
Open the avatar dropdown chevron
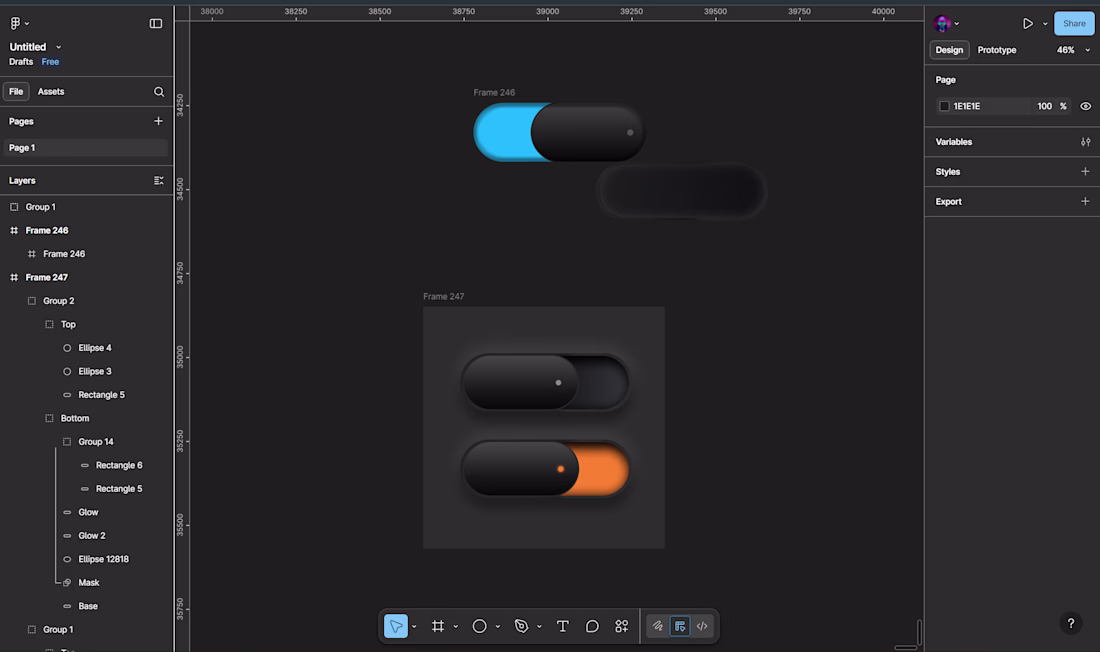pyautogui.click(x=957, y=24)
